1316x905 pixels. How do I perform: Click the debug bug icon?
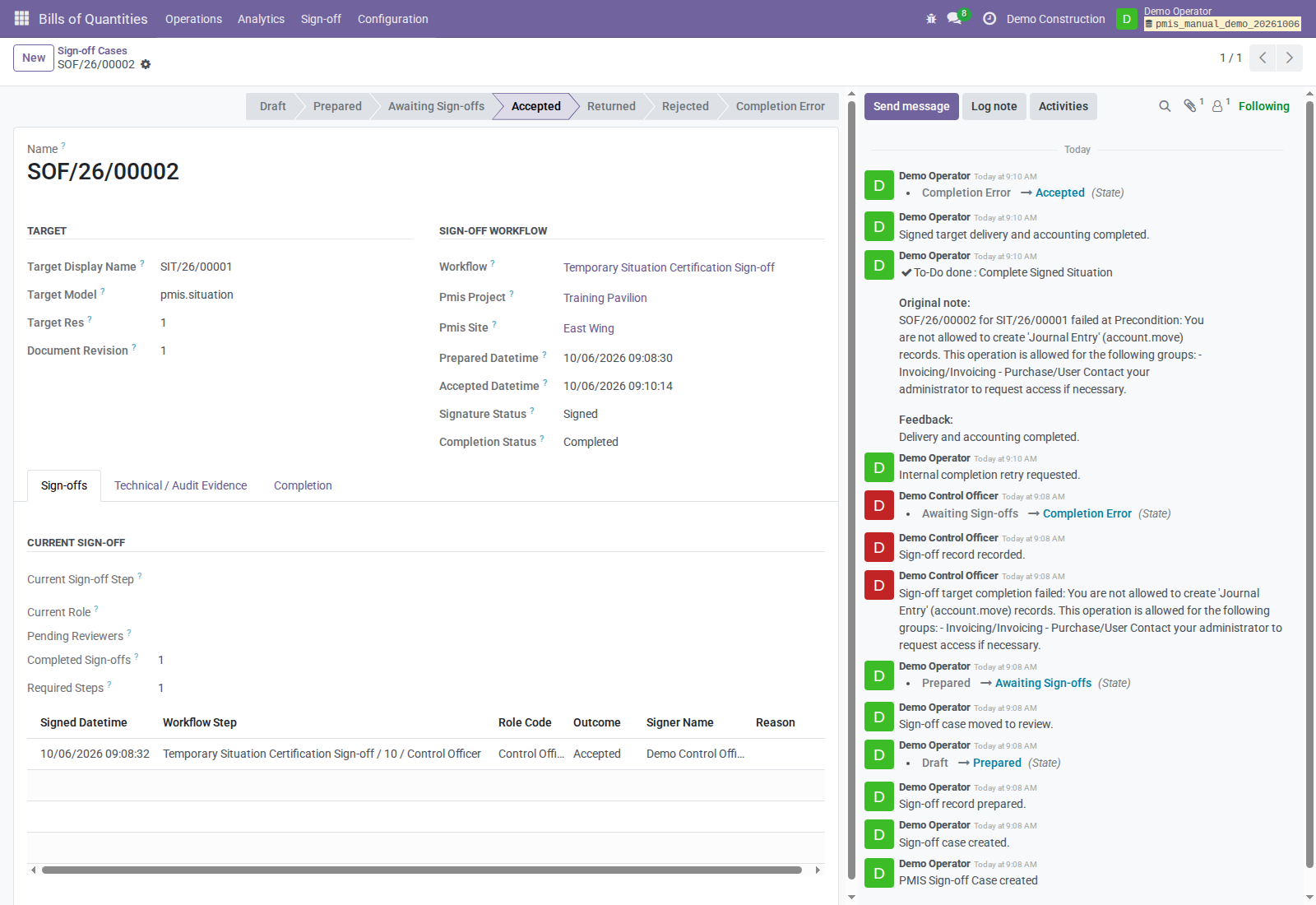click(x=931, y=18)
